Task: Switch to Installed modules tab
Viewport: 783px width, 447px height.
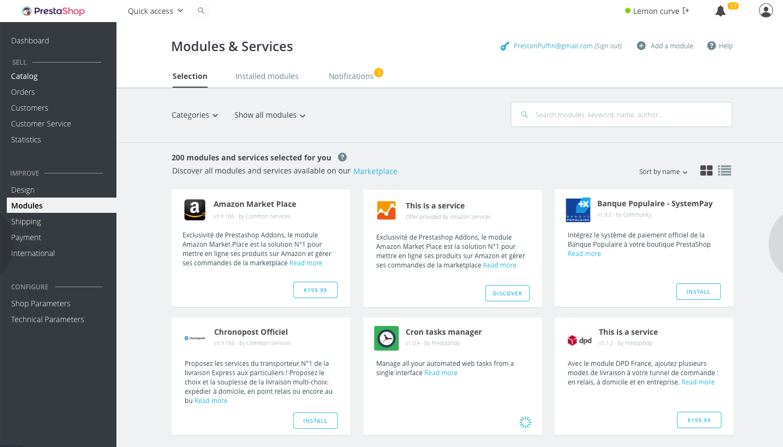Action: pyautogui.click(x=267, y=76)
